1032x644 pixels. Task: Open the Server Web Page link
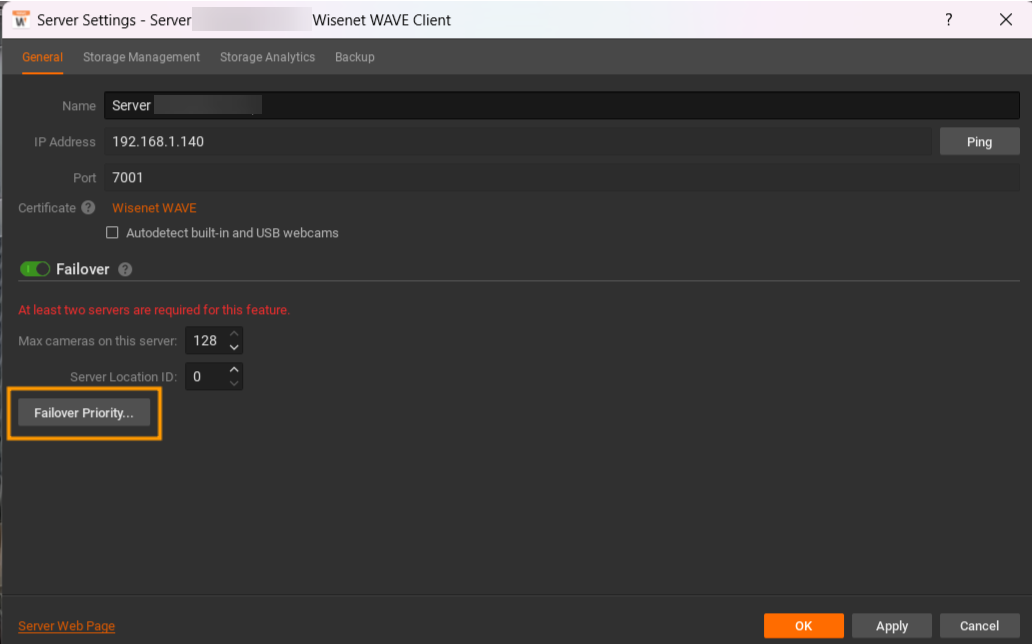pyautogui.click(x=66, y=626)
